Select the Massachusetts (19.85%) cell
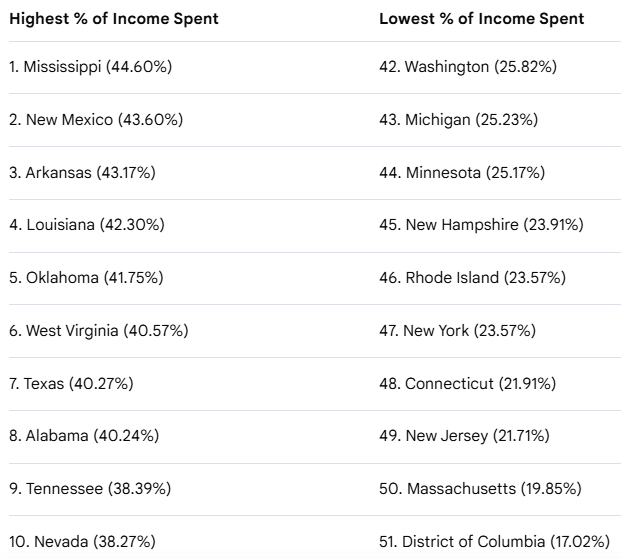This screenshot has height=559, width=621. coord(480,488)
